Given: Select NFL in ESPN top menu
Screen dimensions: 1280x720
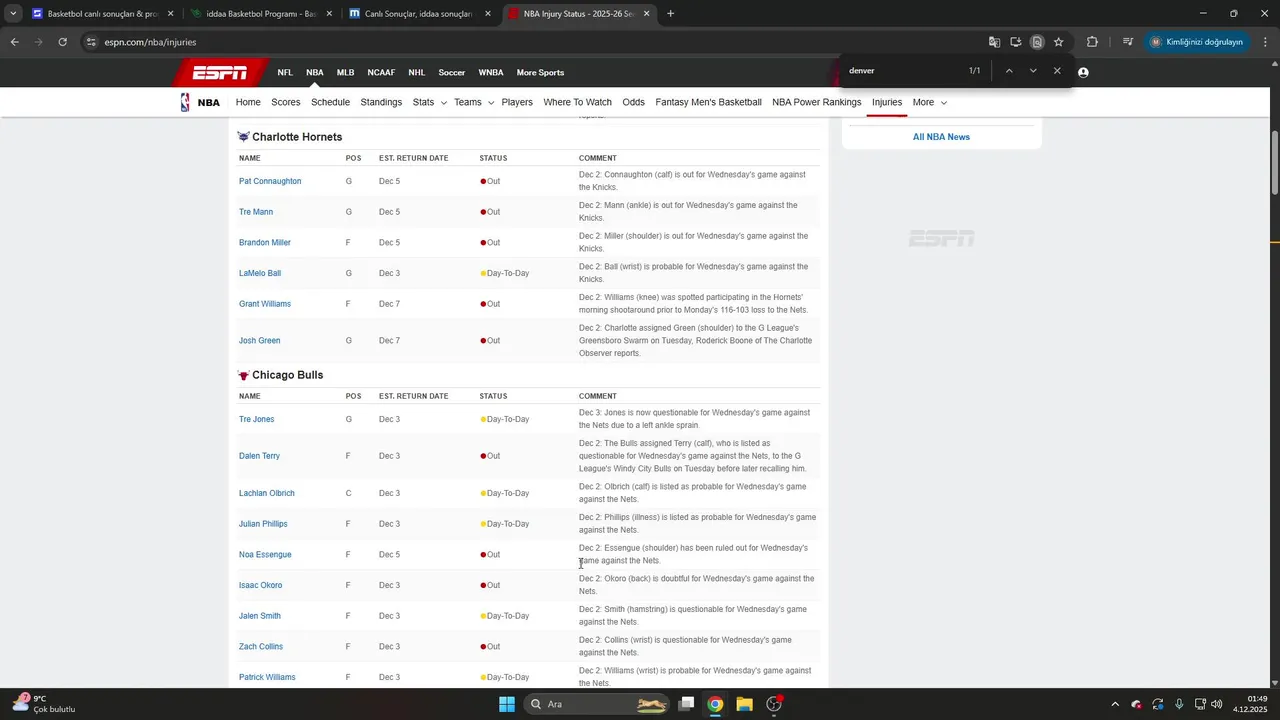Looking at the screenshot, I should click(285, 72).
